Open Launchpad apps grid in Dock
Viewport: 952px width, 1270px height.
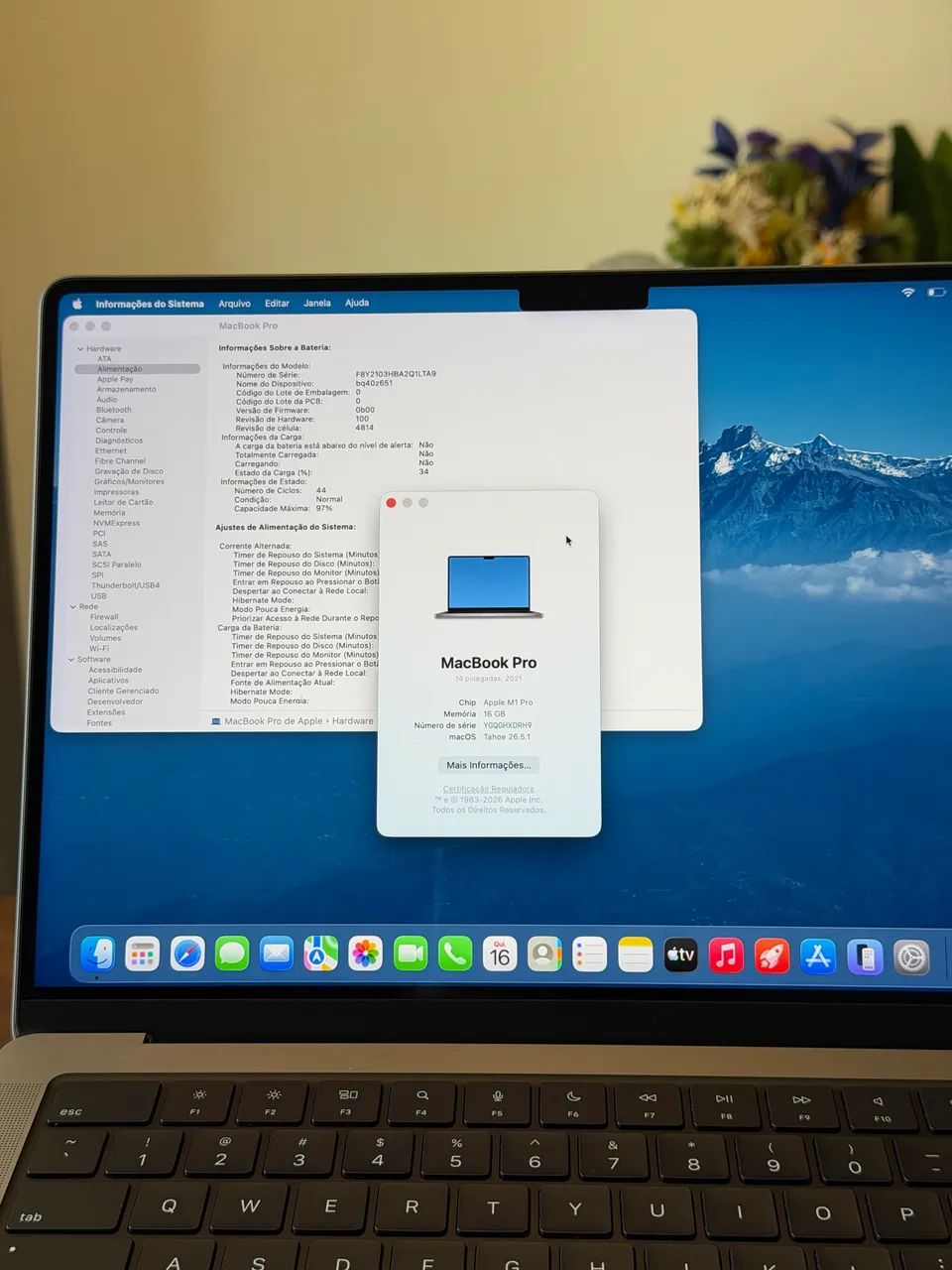coord(142,955)
